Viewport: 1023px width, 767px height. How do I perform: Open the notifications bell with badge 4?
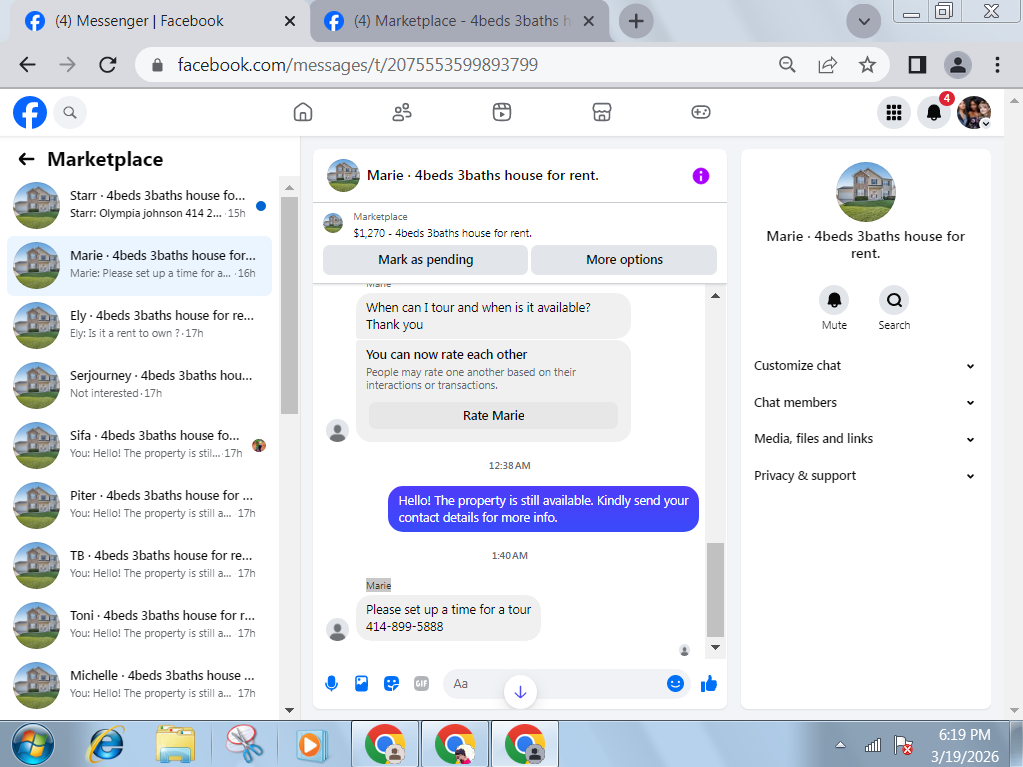pos(934,112)
